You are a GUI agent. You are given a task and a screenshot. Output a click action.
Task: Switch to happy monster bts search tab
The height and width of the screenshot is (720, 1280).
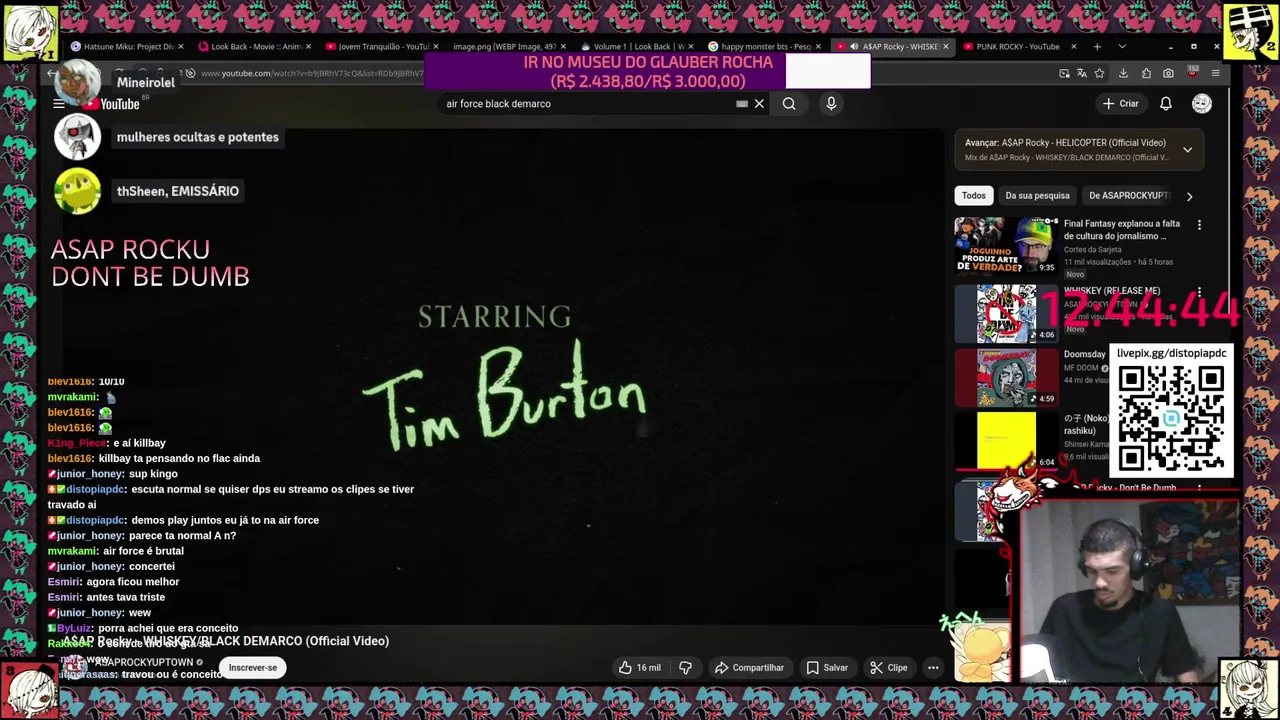tap(764, 46)
